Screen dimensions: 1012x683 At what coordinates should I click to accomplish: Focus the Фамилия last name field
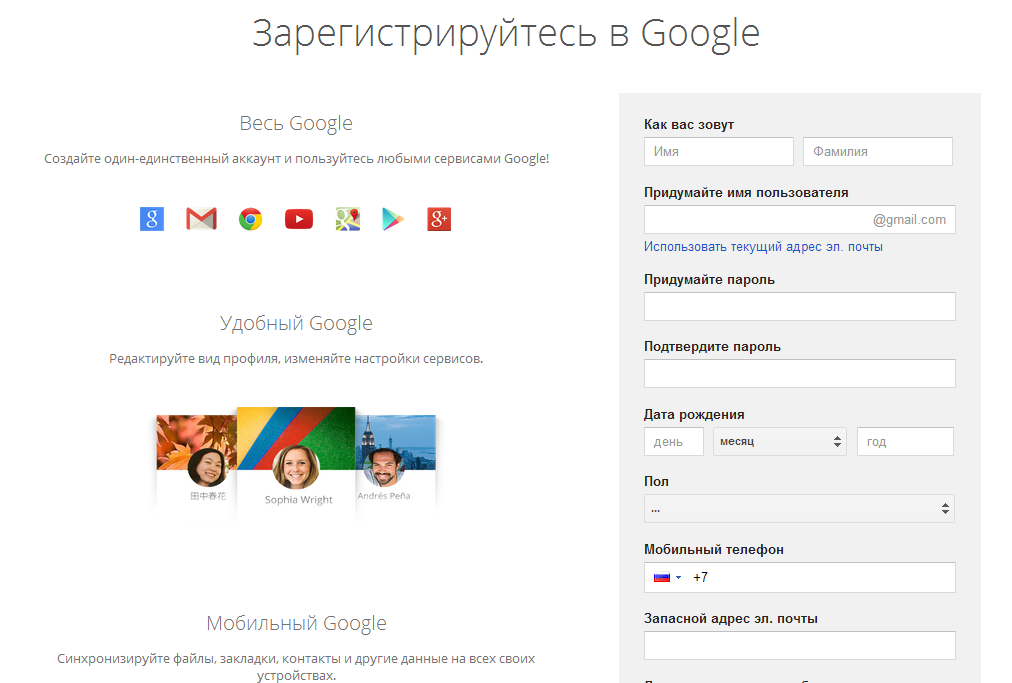878,152
